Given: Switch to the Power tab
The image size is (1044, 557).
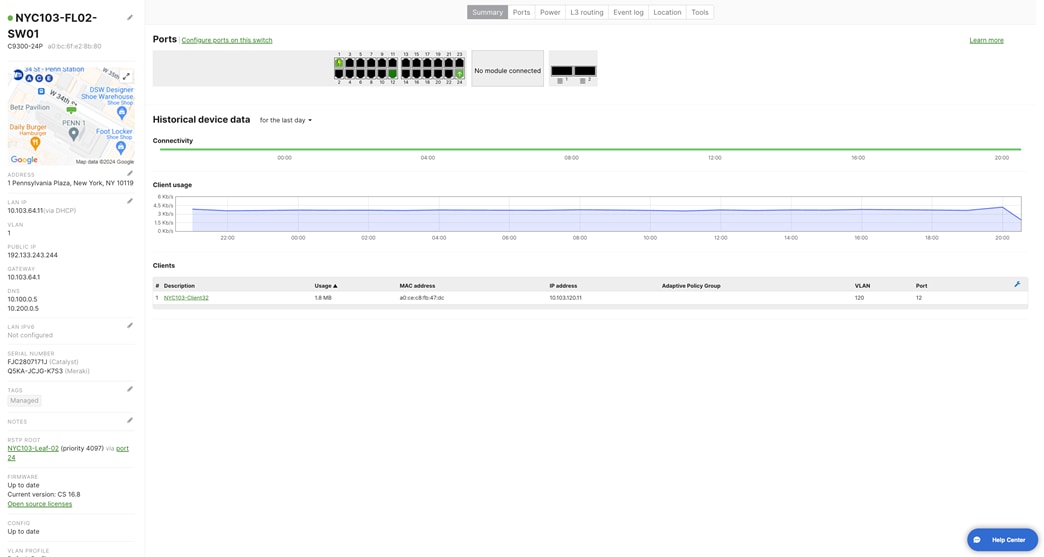Looking at the screenshot, I should click(550, 12).
